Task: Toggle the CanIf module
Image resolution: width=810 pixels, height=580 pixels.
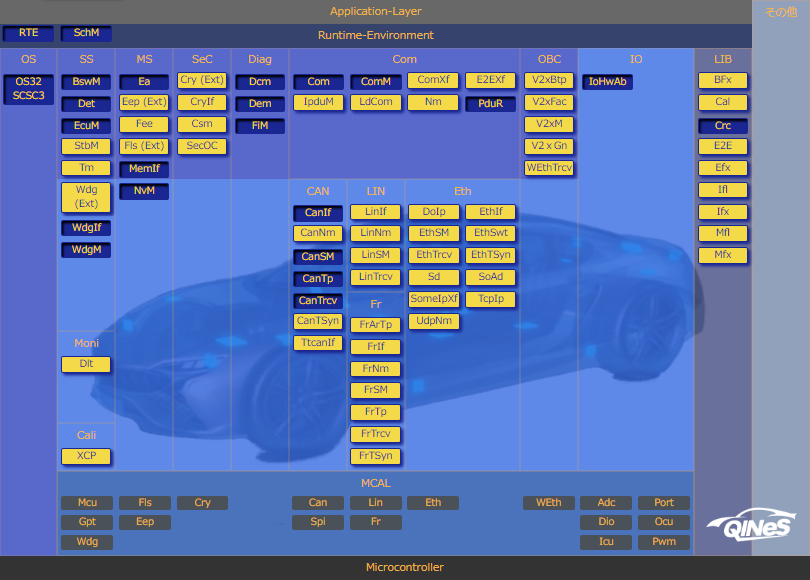Action: point(318,213)
